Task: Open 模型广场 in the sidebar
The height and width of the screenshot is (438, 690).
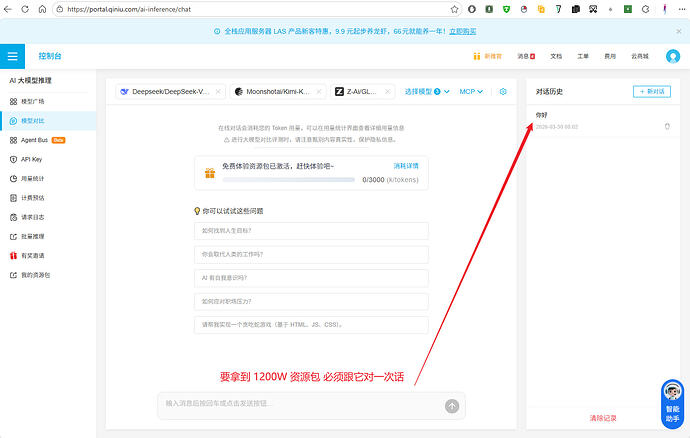Action: [x=33, y=101]
